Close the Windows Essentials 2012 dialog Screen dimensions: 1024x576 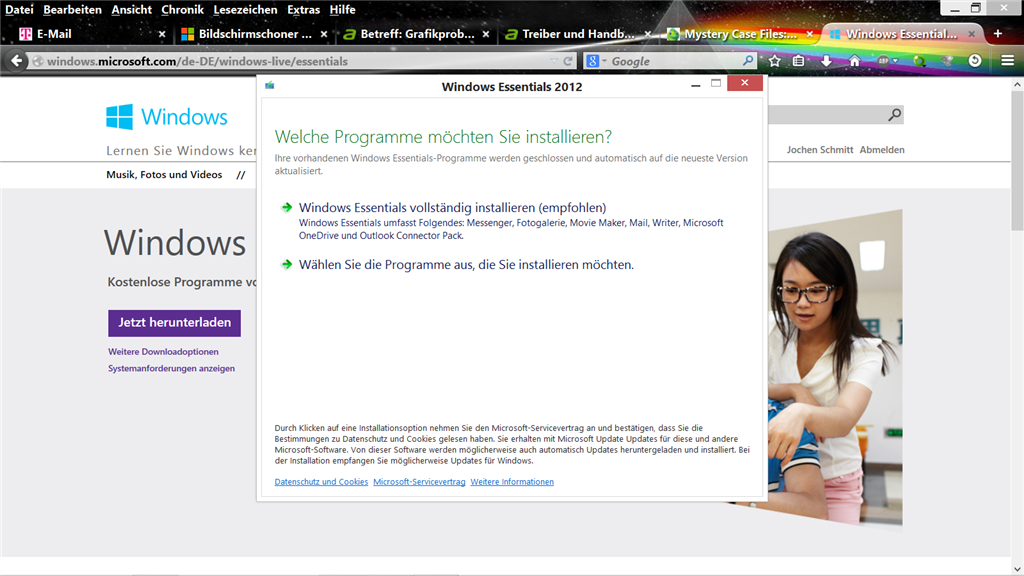744,83
